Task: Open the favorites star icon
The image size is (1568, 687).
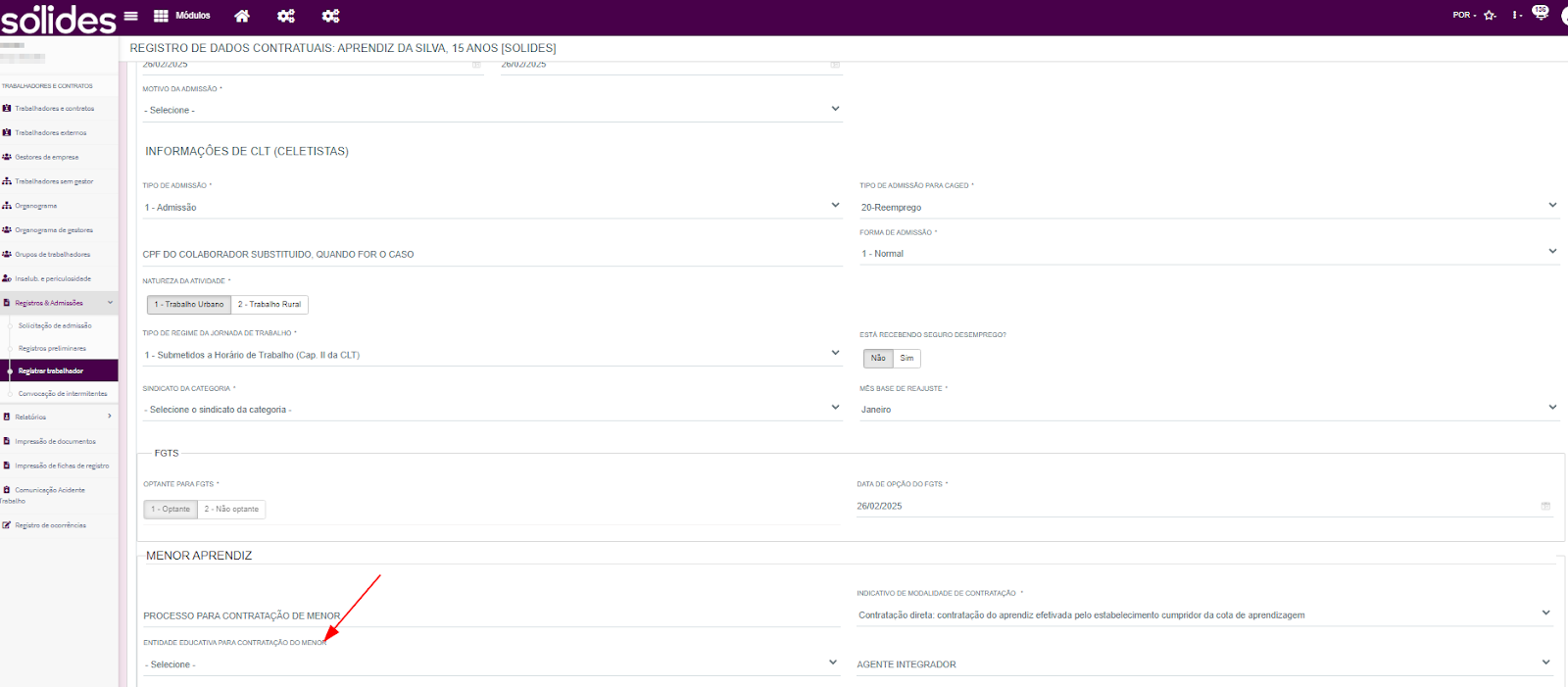Action: click(x=1490, y=16)
